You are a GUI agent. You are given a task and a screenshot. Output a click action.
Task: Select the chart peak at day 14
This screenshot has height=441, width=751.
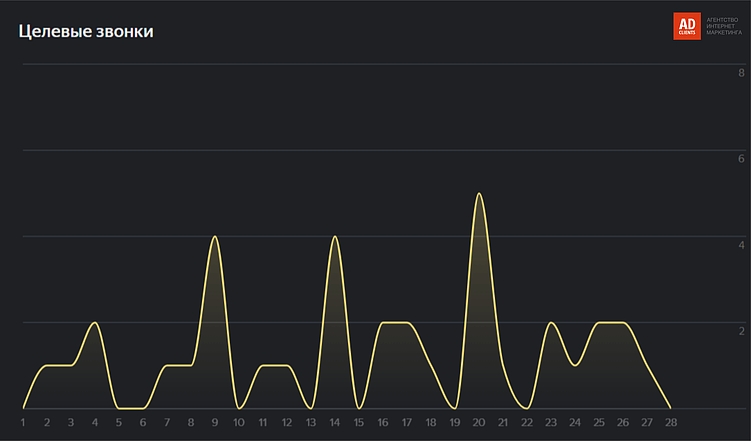pos(334,237)
